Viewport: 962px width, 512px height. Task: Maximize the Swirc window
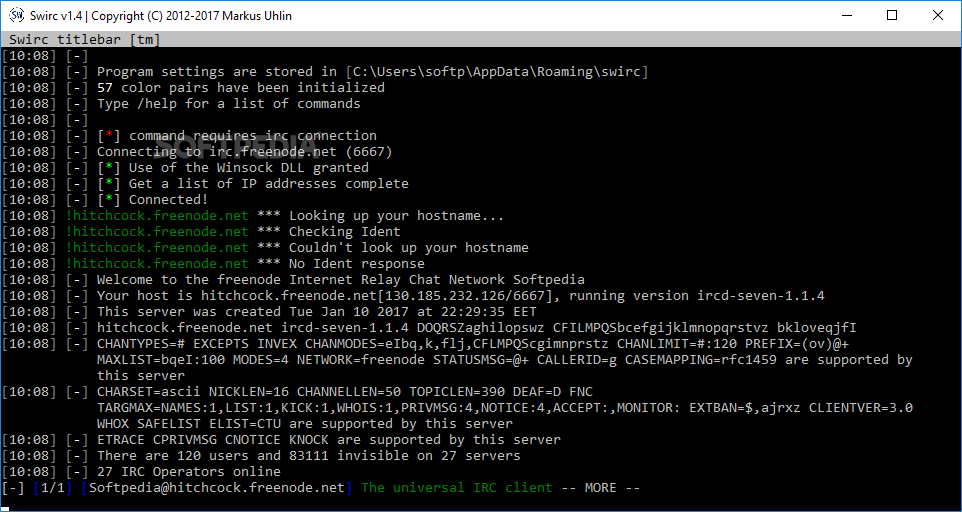point(892,16)
